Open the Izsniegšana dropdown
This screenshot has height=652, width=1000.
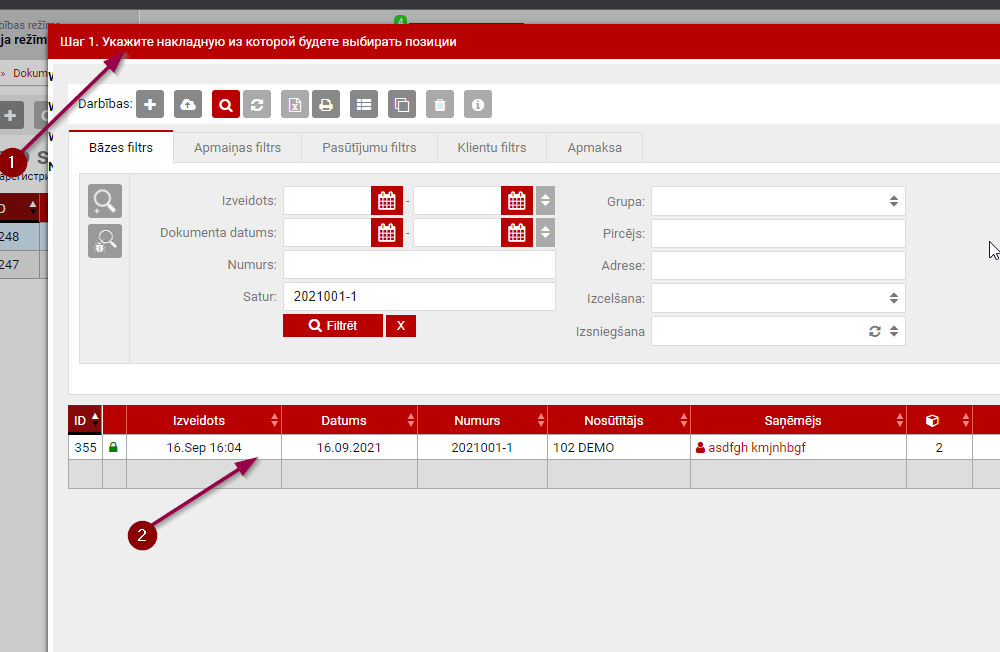tap(778, 331)
